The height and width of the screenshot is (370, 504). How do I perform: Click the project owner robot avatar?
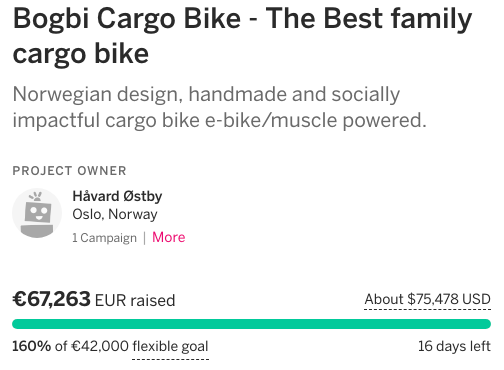(37, 213)
